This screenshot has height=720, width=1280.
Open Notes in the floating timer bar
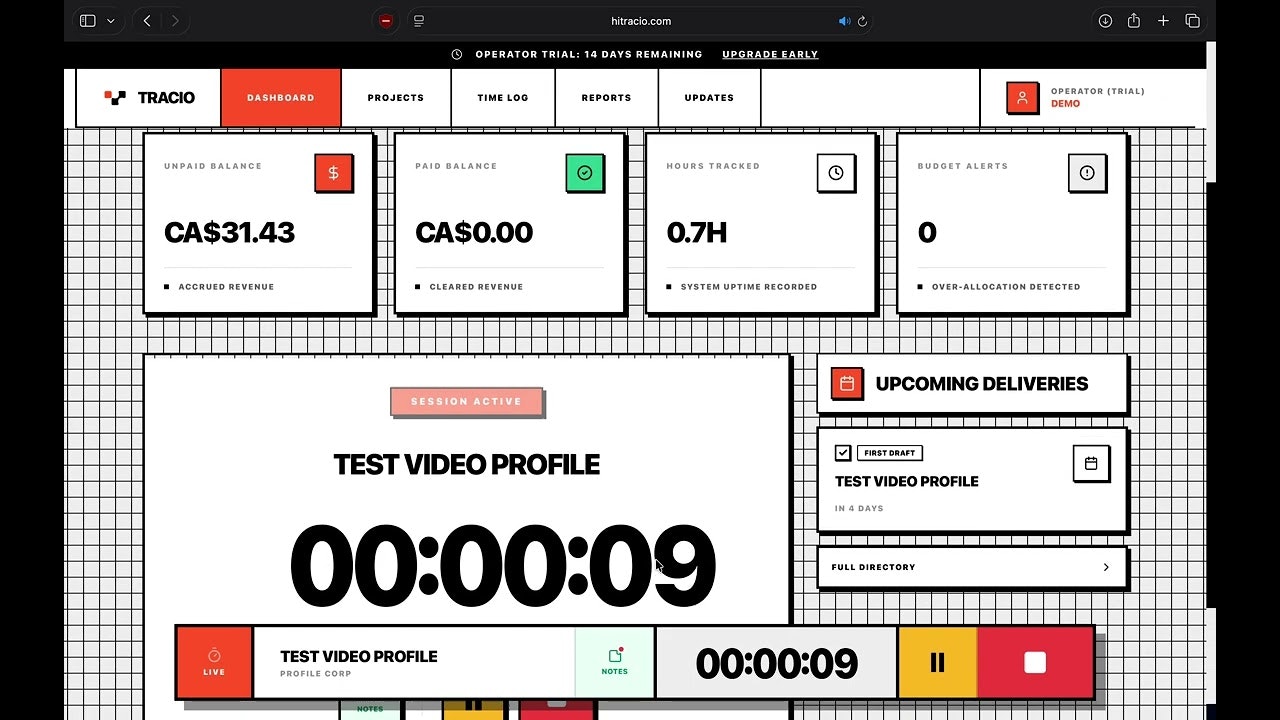tap(615, 662)
